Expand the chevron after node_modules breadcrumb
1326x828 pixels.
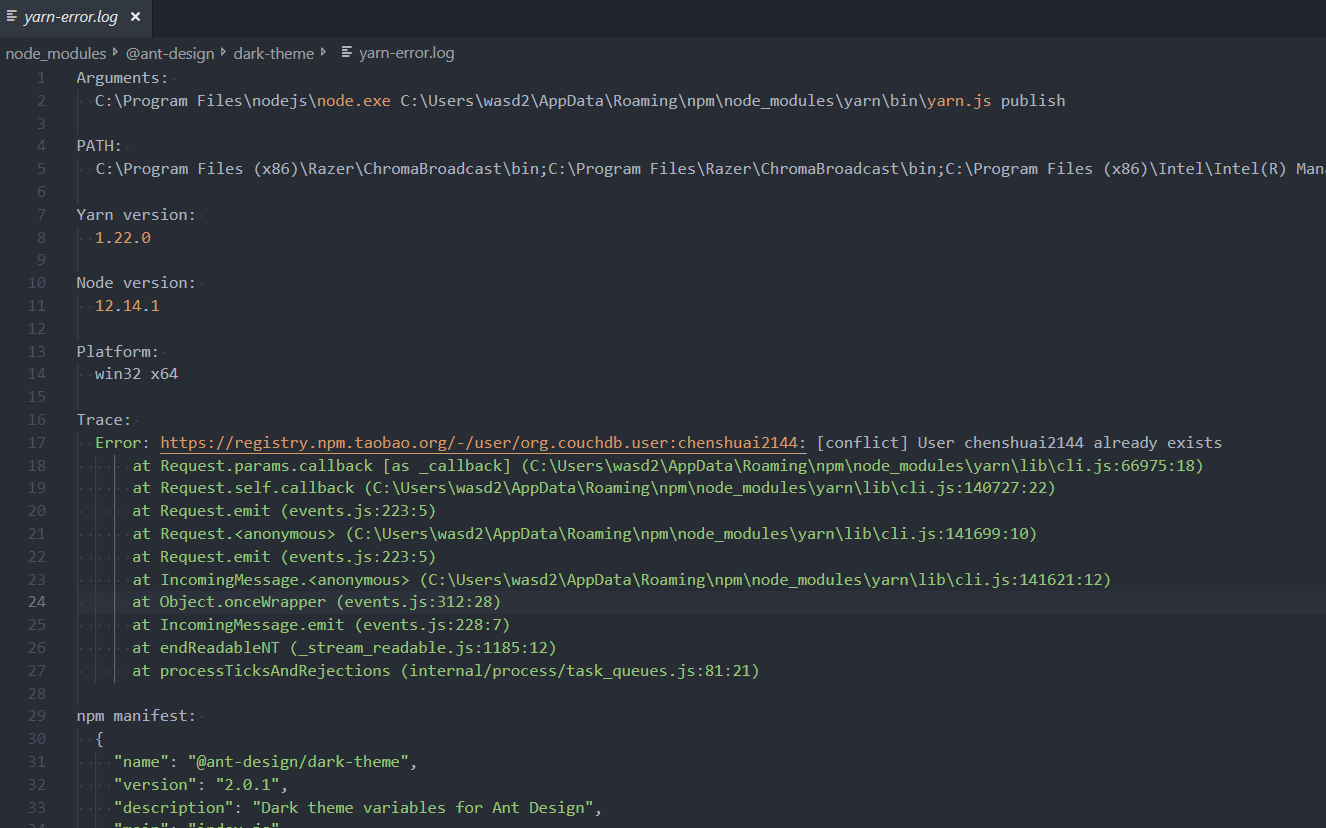[x=116, y=53]
